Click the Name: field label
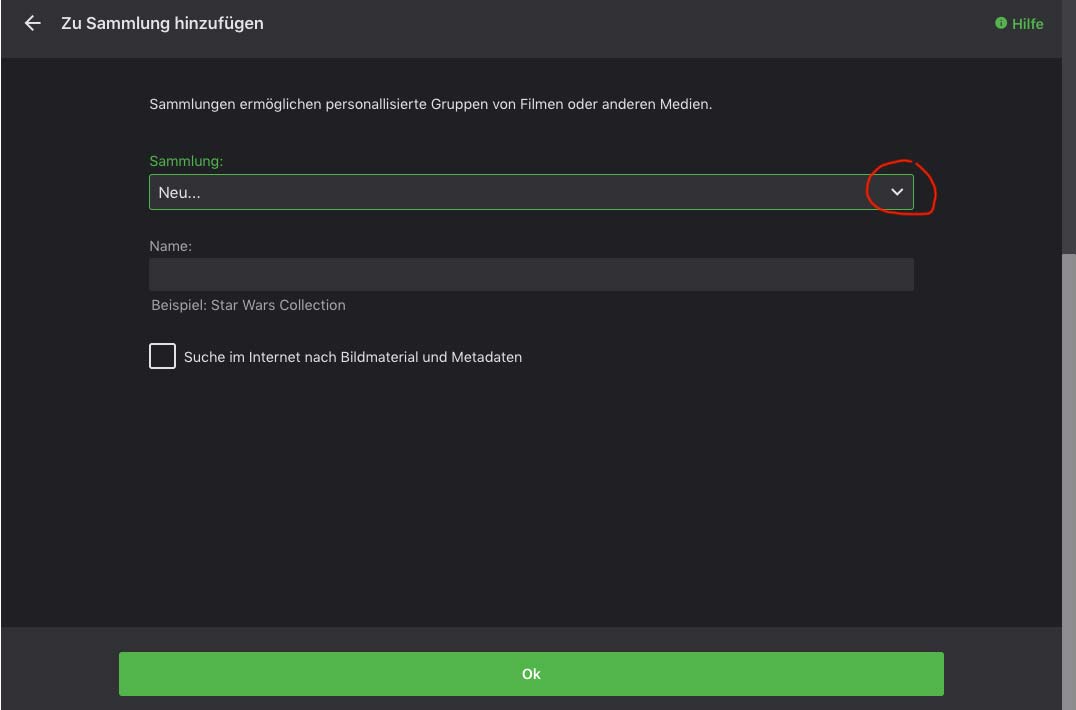The width and height of the screenshot is (1076, 710). tap(170, 246)
